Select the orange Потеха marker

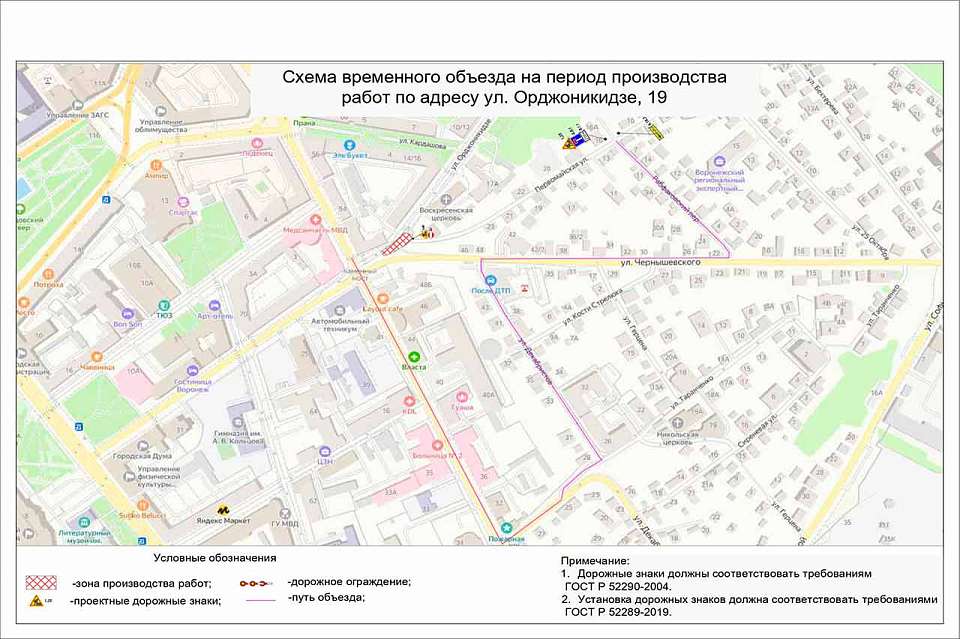(48, 273)
